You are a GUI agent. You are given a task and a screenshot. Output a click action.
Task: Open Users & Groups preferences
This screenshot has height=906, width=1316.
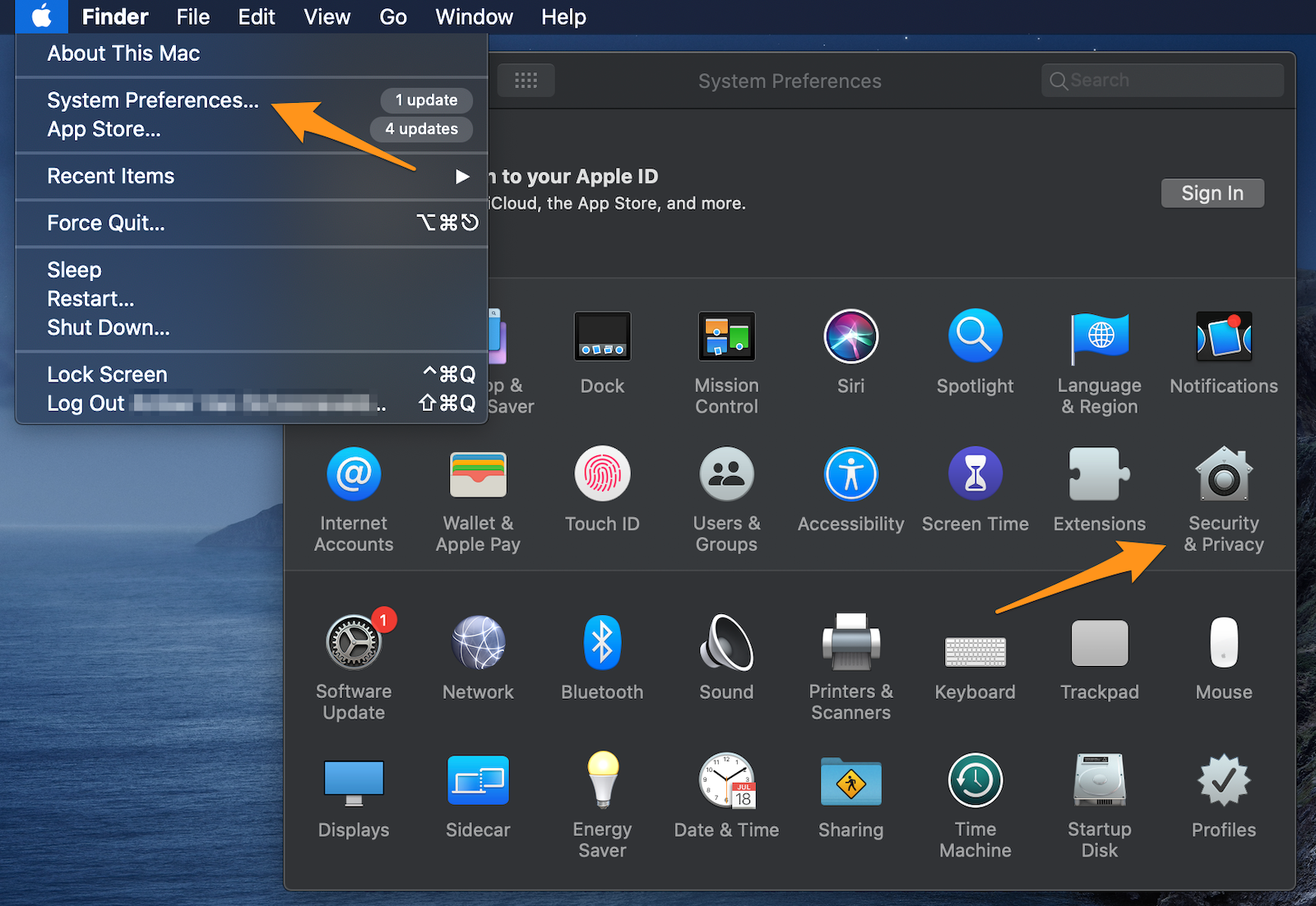pos(726,500)
